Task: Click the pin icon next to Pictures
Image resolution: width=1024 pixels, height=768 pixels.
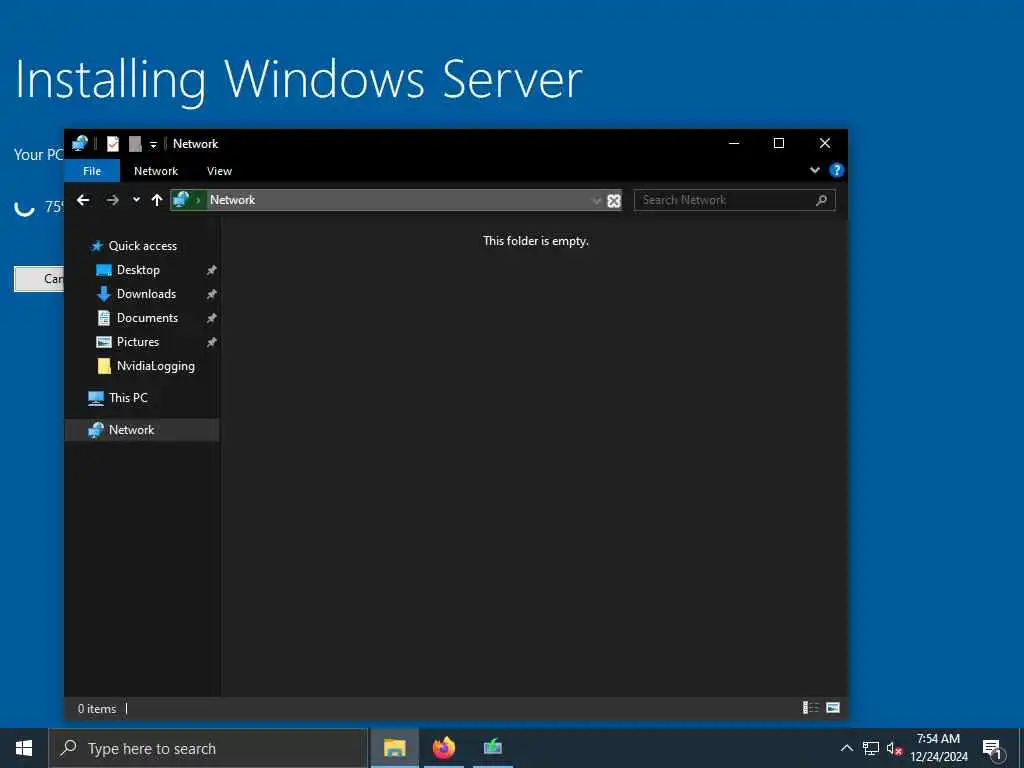Action: pyautogui.click(x=212, y=342)
